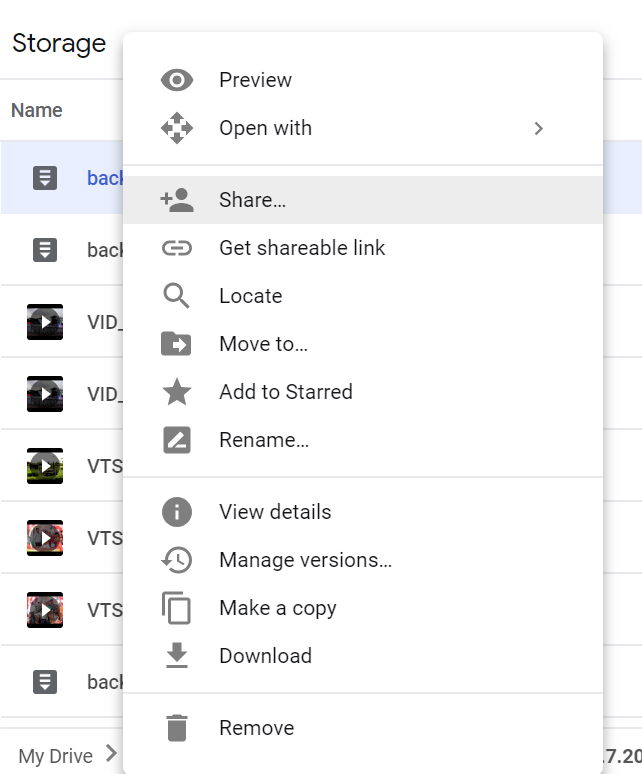
Task: Click the Download arrow icon
Action: tap(177, 656)
